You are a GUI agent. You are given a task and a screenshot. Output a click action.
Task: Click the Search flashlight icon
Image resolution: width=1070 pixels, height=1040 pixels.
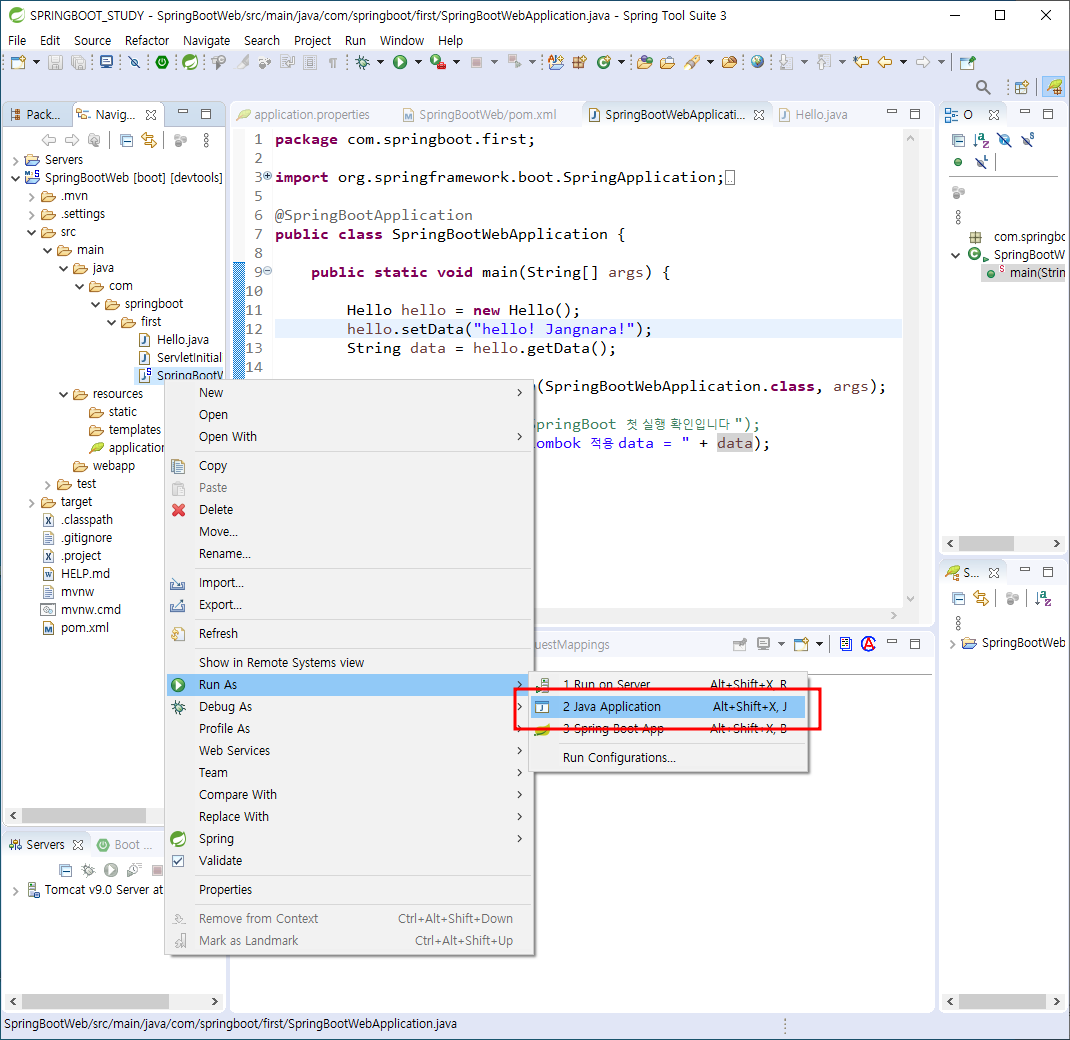tap(692, 63)
